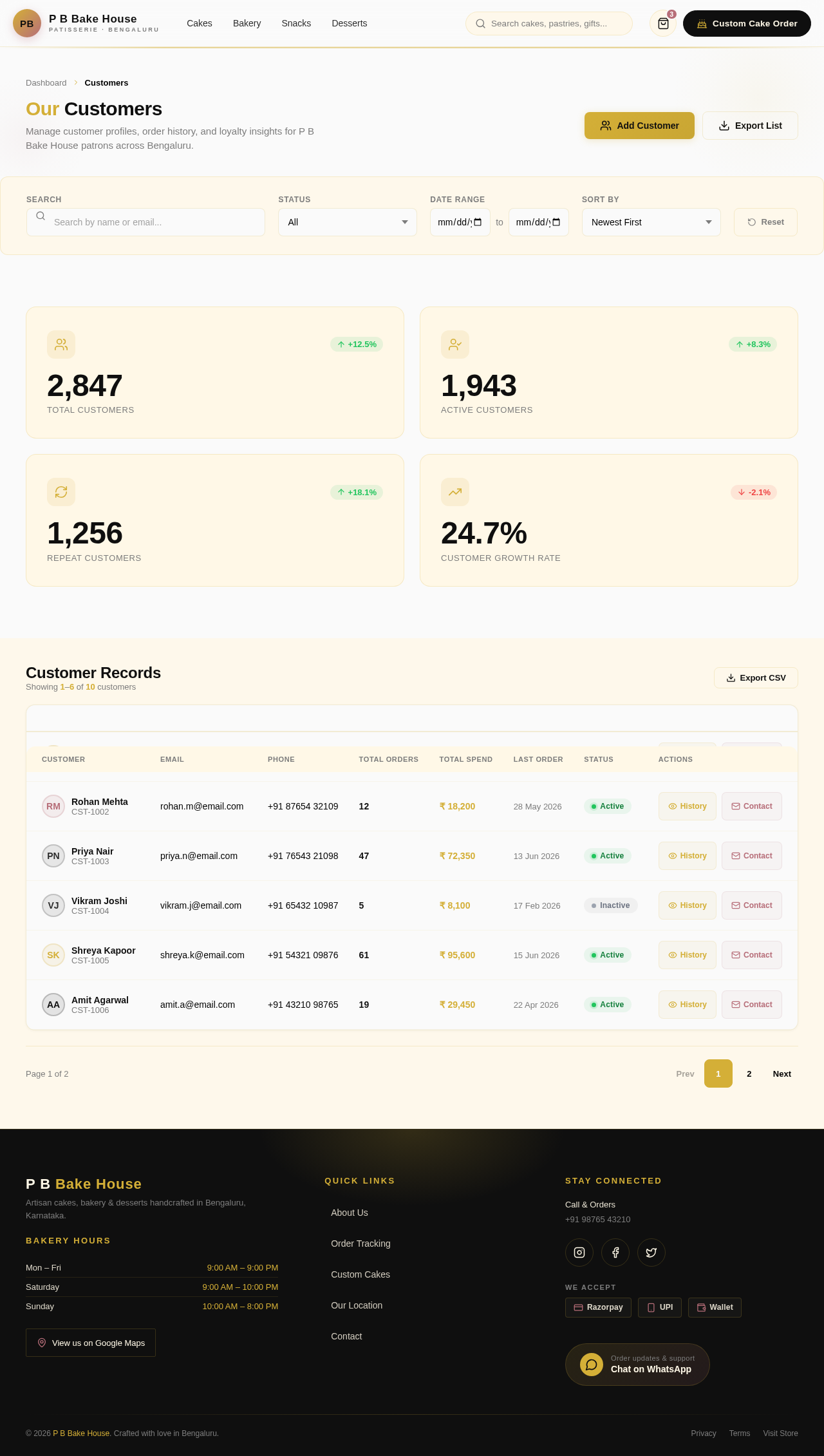
Task: Open the Status filter dropdown
Action: tap(348, 222)
